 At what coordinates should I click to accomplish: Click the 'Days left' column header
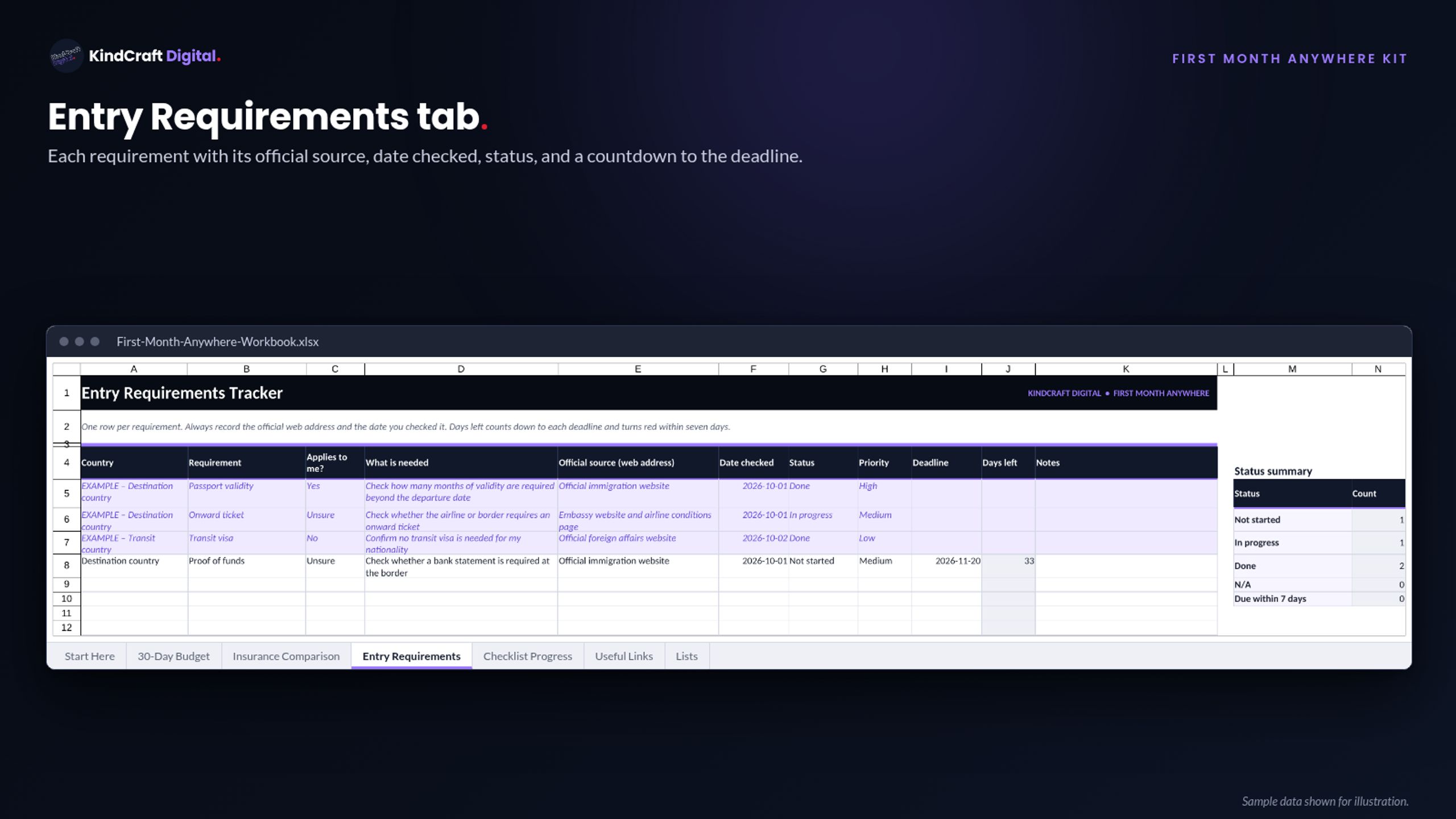pos(1008,462)
